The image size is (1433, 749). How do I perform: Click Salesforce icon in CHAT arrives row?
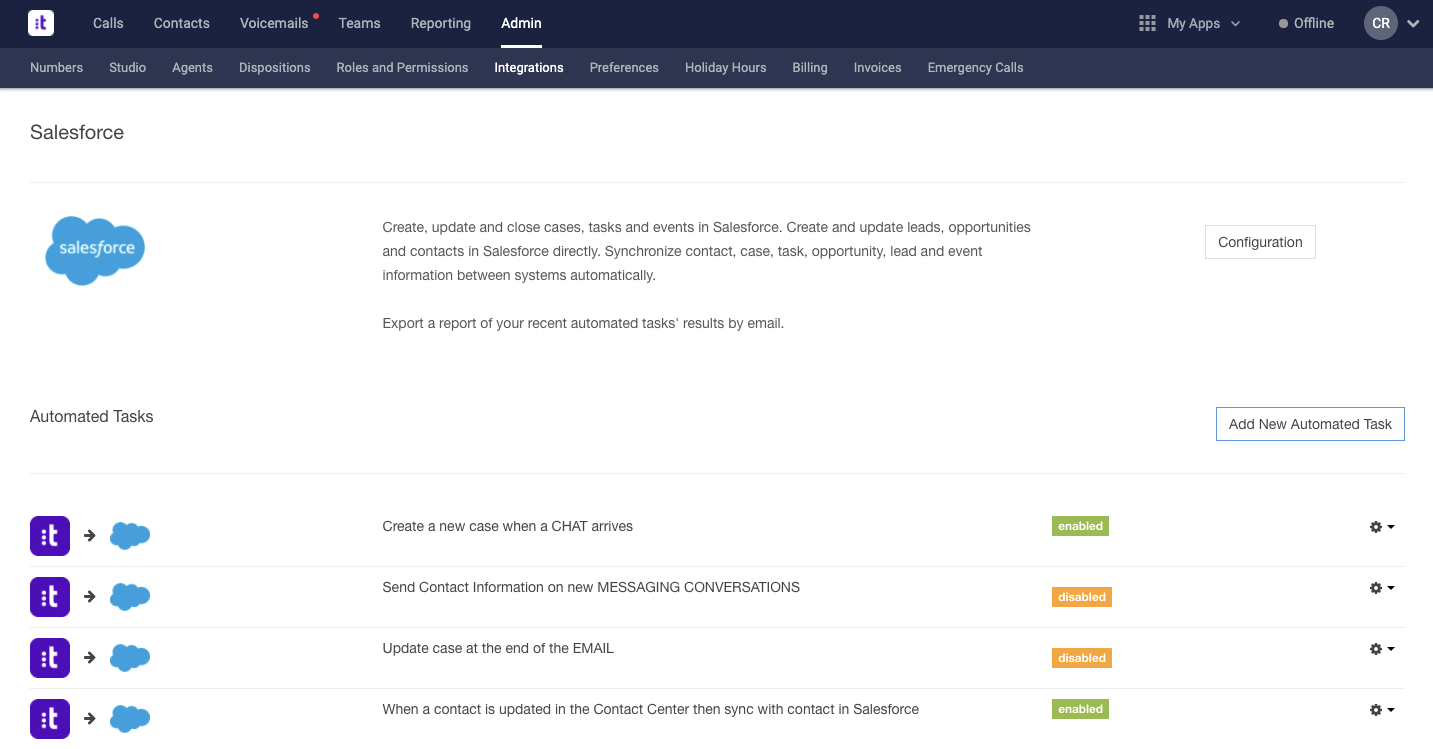130,536
